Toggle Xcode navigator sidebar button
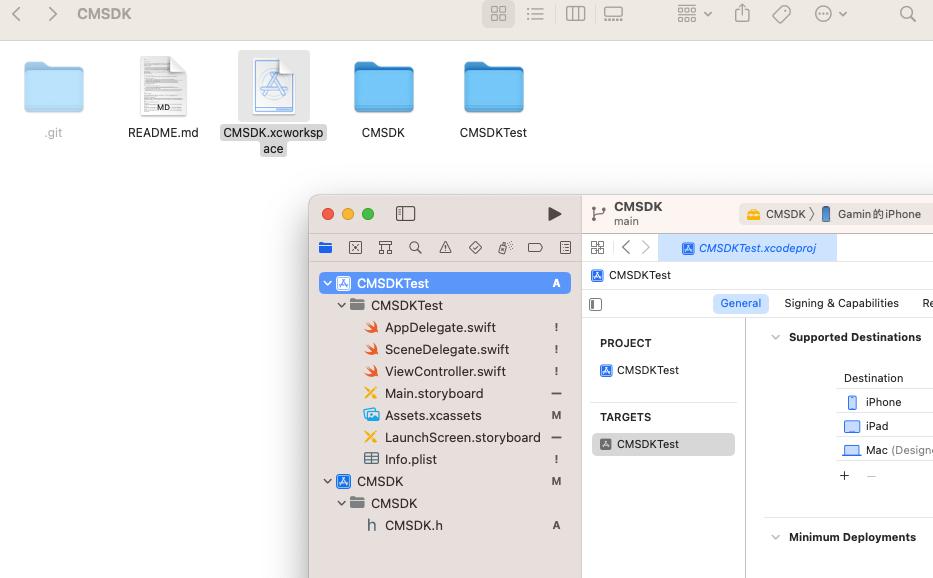The width and height of the screenshot is (933, 578). pyautogui.click(x=405, y=214)
